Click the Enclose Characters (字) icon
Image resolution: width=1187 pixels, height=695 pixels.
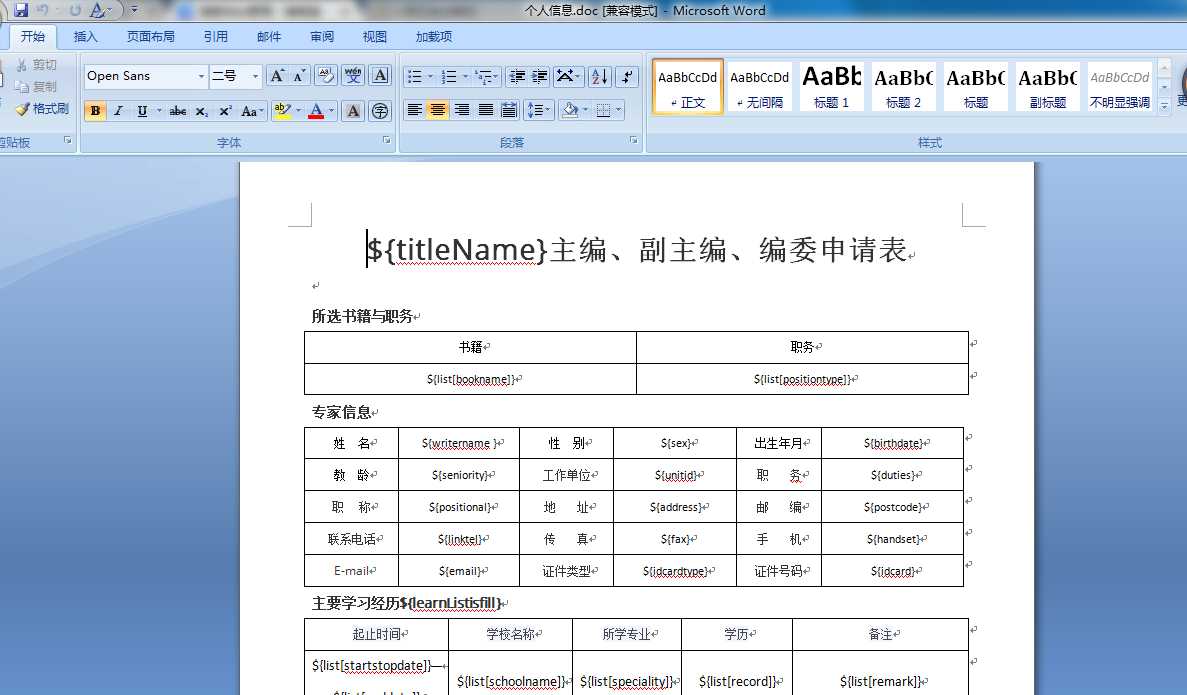(380, 111)
